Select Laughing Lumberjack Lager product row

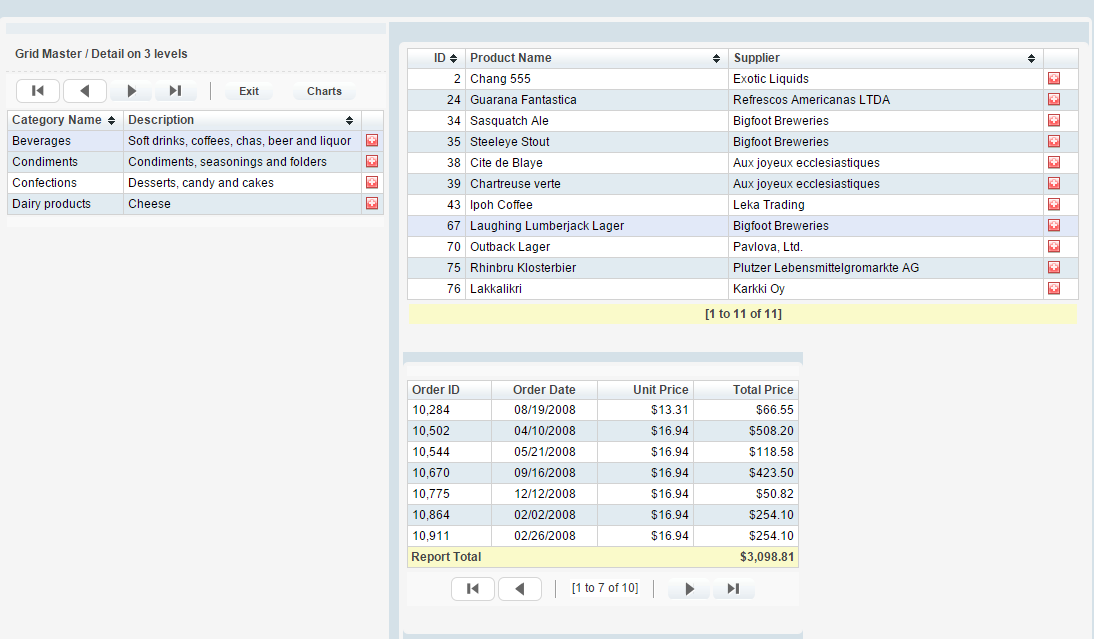click(546, 226)
